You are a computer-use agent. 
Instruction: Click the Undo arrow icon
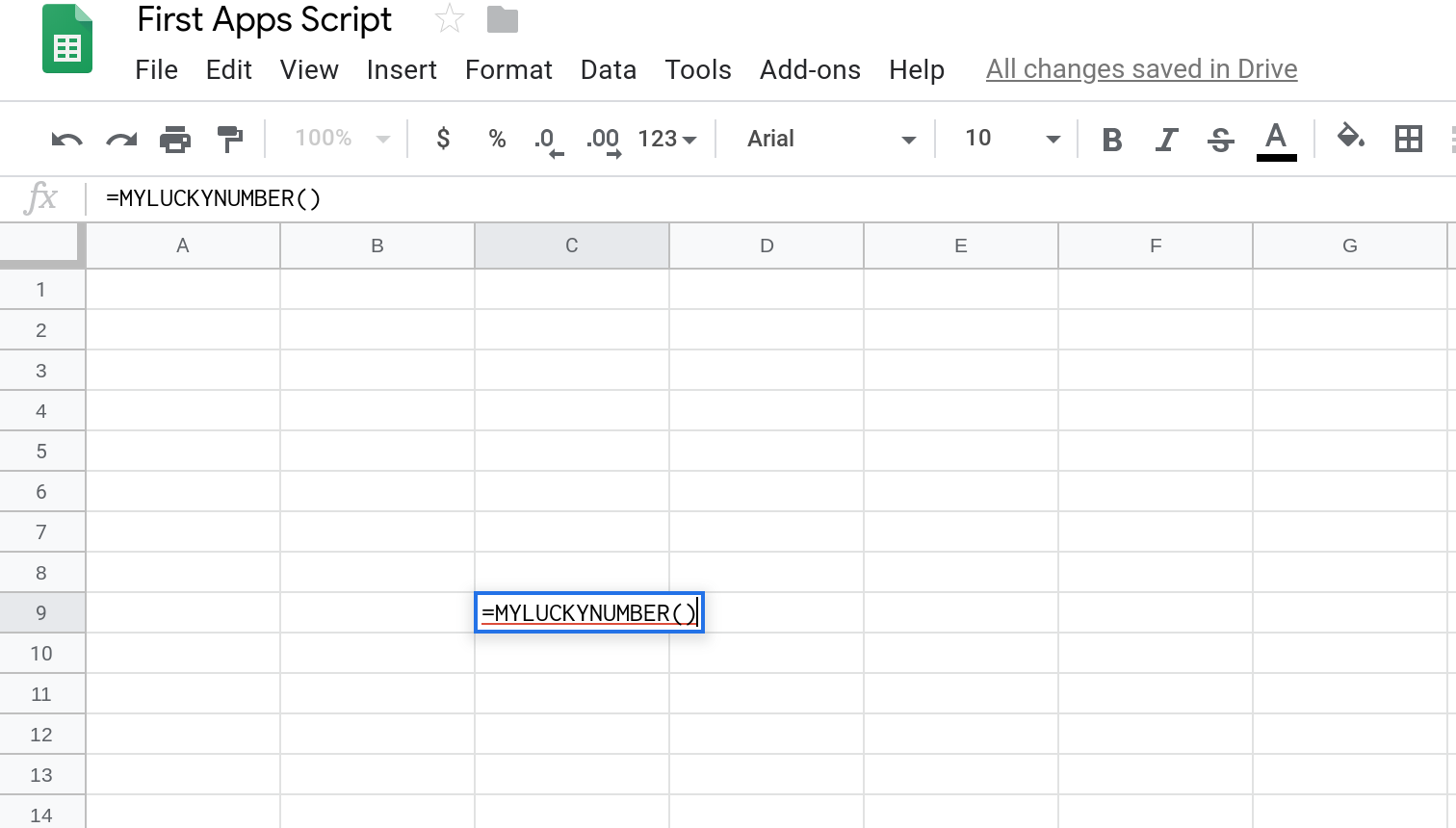pyautogui.click(x=66, y=140)
